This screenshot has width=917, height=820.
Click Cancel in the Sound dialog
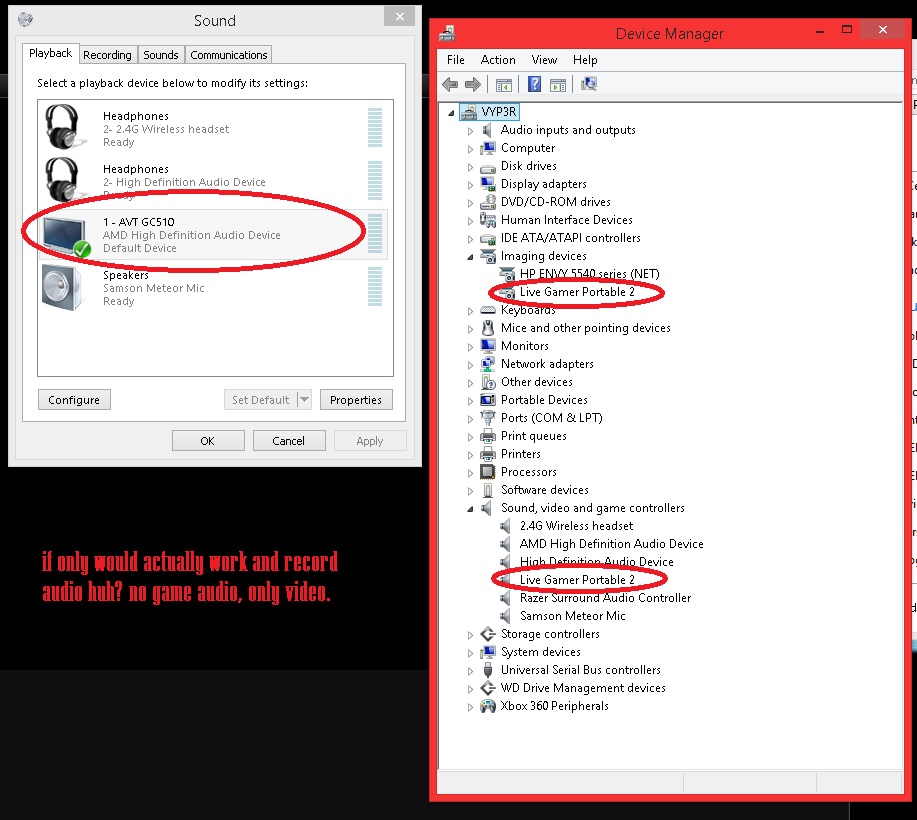click(x=288, y=440)
